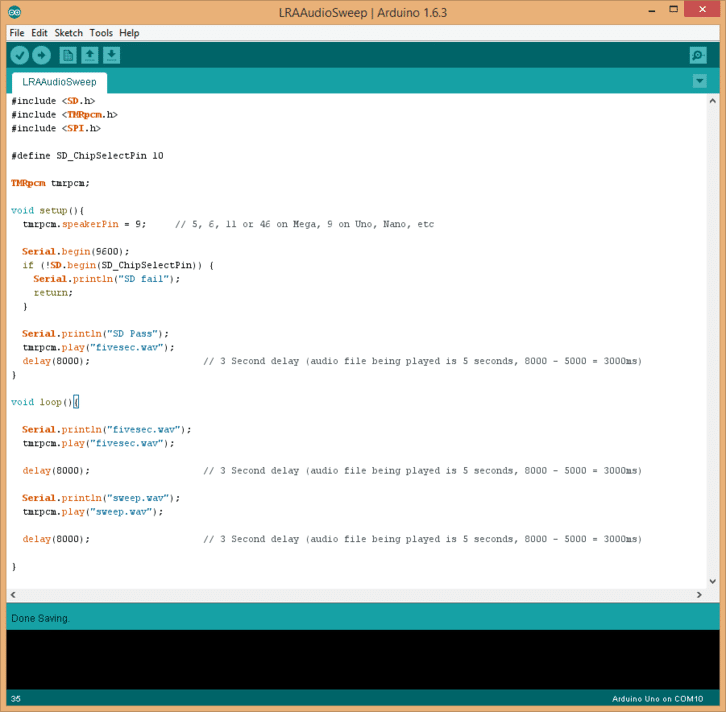Image resolution: width=726 pixels, height=712 pixels.
Task: Click the "#include <SPI.h>" line
Action: [x=56, y=128]
